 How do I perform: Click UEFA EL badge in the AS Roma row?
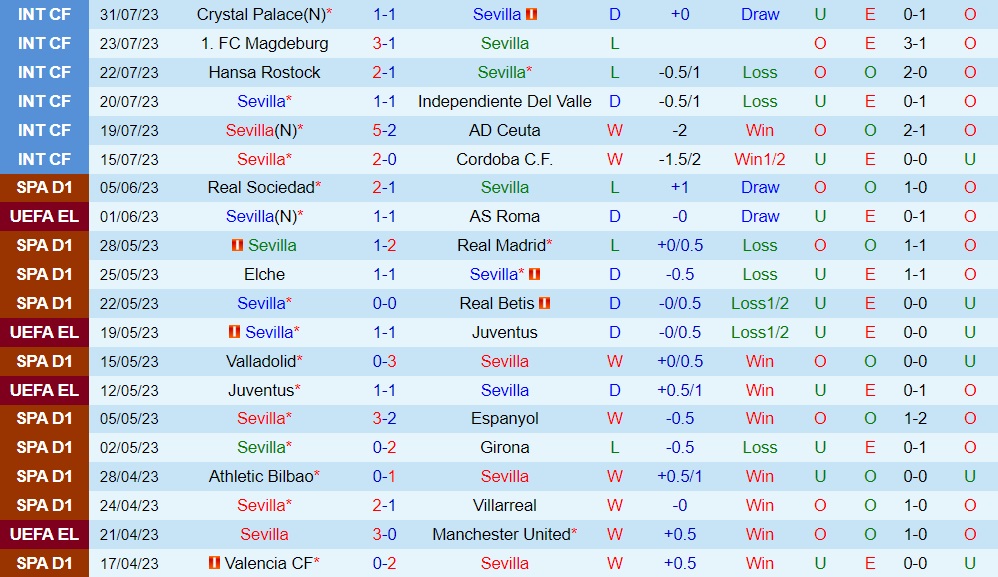coord(45,216)
